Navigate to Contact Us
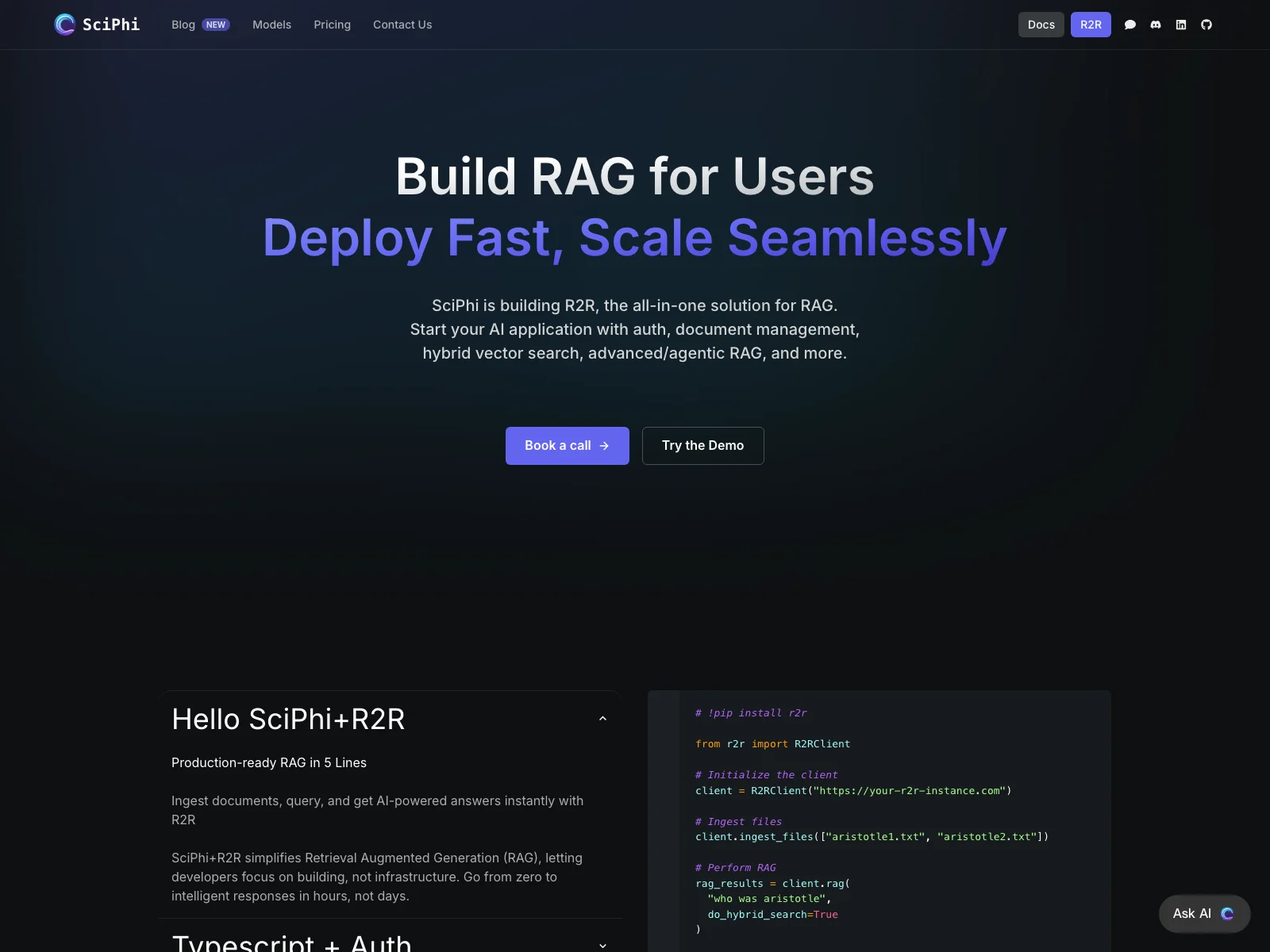This screenshot has width=1270, height=952. click(x=402, y=25)
